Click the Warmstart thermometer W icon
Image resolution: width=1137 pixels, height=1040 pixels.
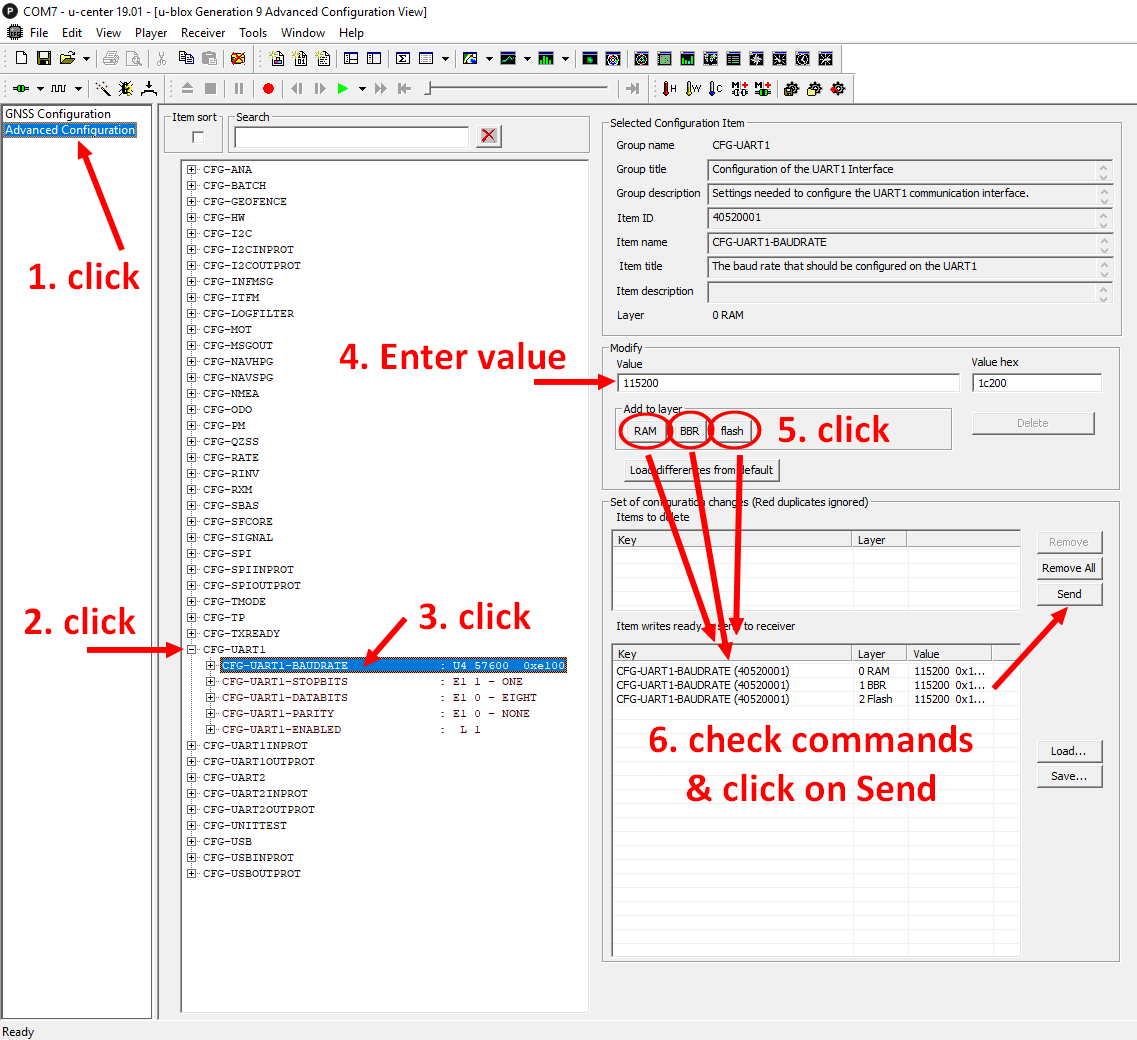(693, 88)
